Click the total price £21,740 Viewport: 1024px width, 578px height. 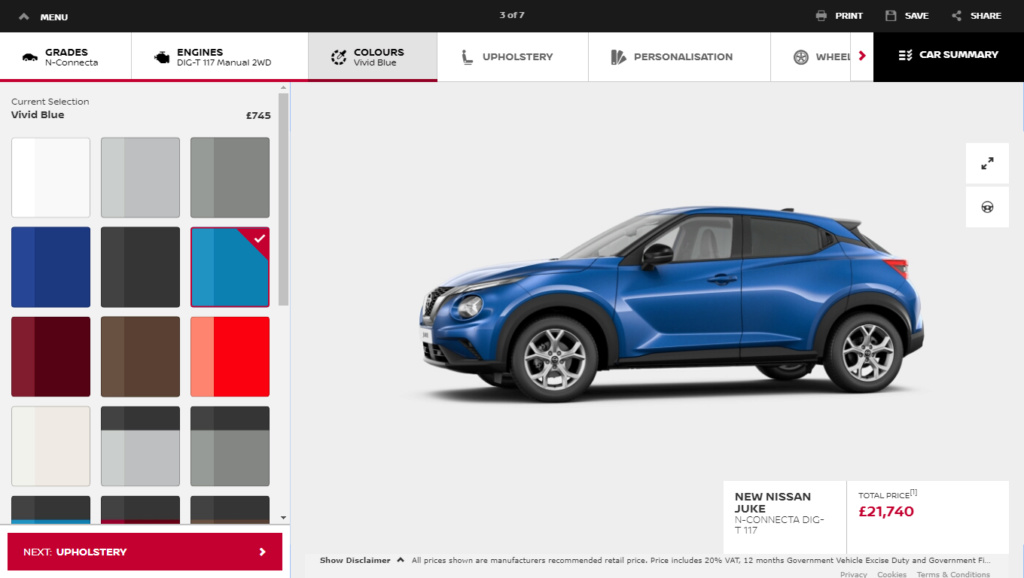point(886,511)
